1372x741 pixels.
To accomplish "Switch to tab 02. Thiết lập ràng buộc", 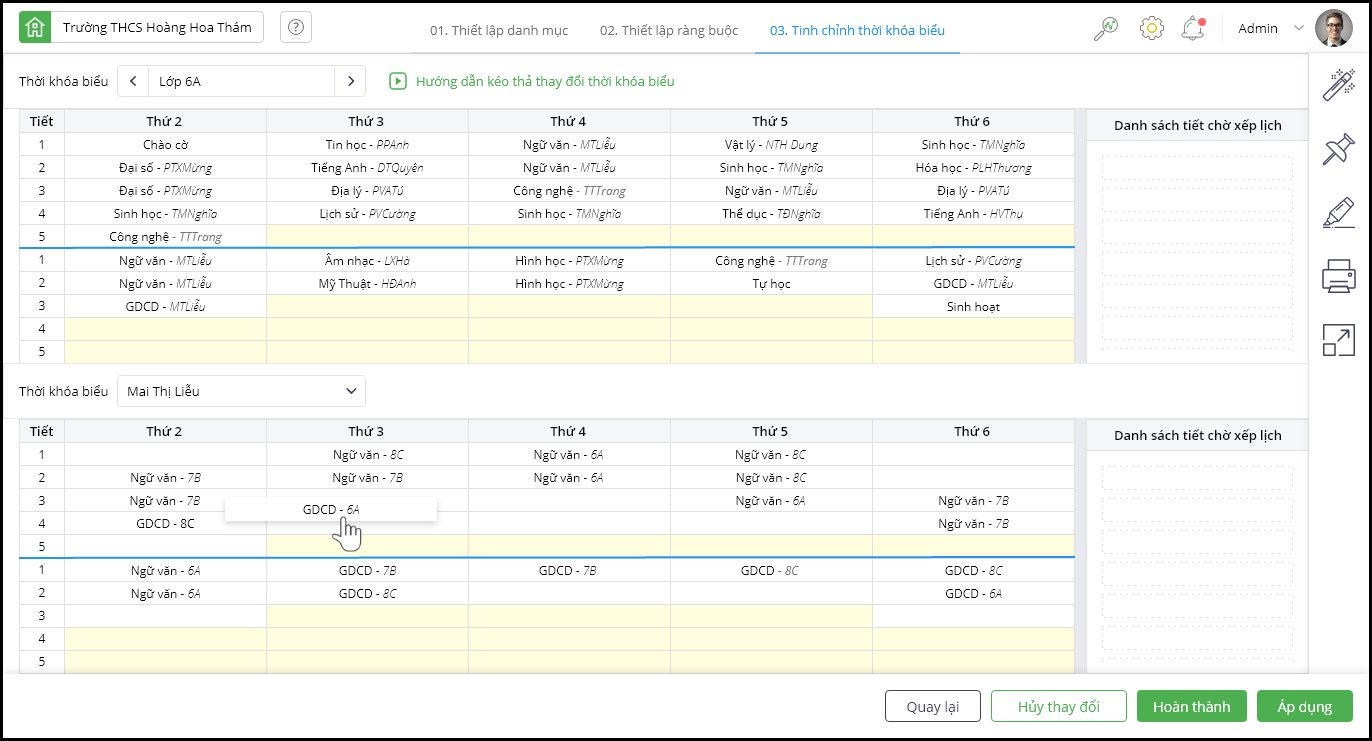I will [669, 30].
